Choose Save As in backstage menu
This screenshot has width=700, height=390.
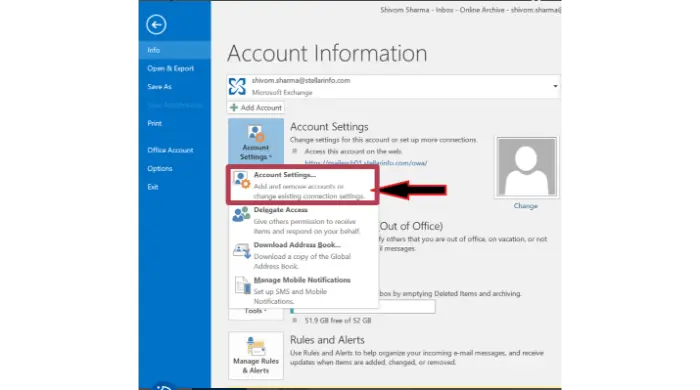[x=159, y=87]
